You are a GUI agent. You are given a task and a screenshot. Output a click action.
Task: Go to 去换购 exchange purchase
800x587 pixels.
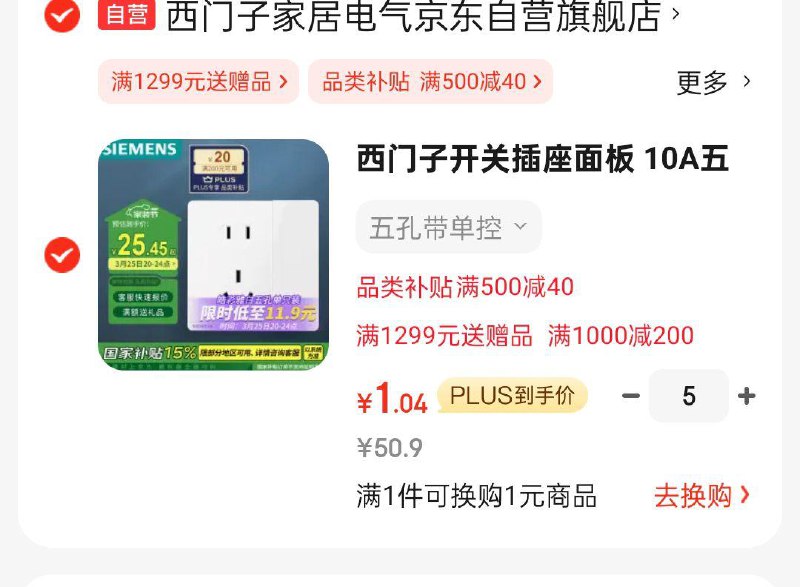pyautogui.click(x=702, y=495)
